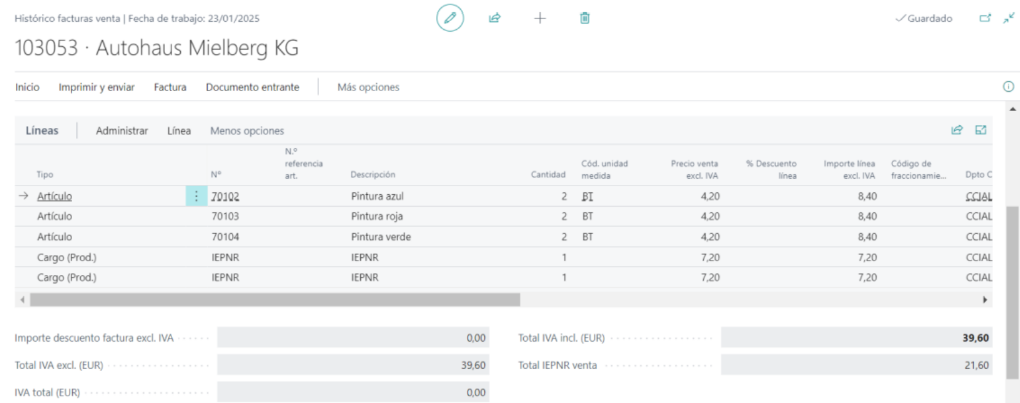1020x403 pixels.
Task: Click Total IVA incl. (EUR) field
Action: pos(857,338)
